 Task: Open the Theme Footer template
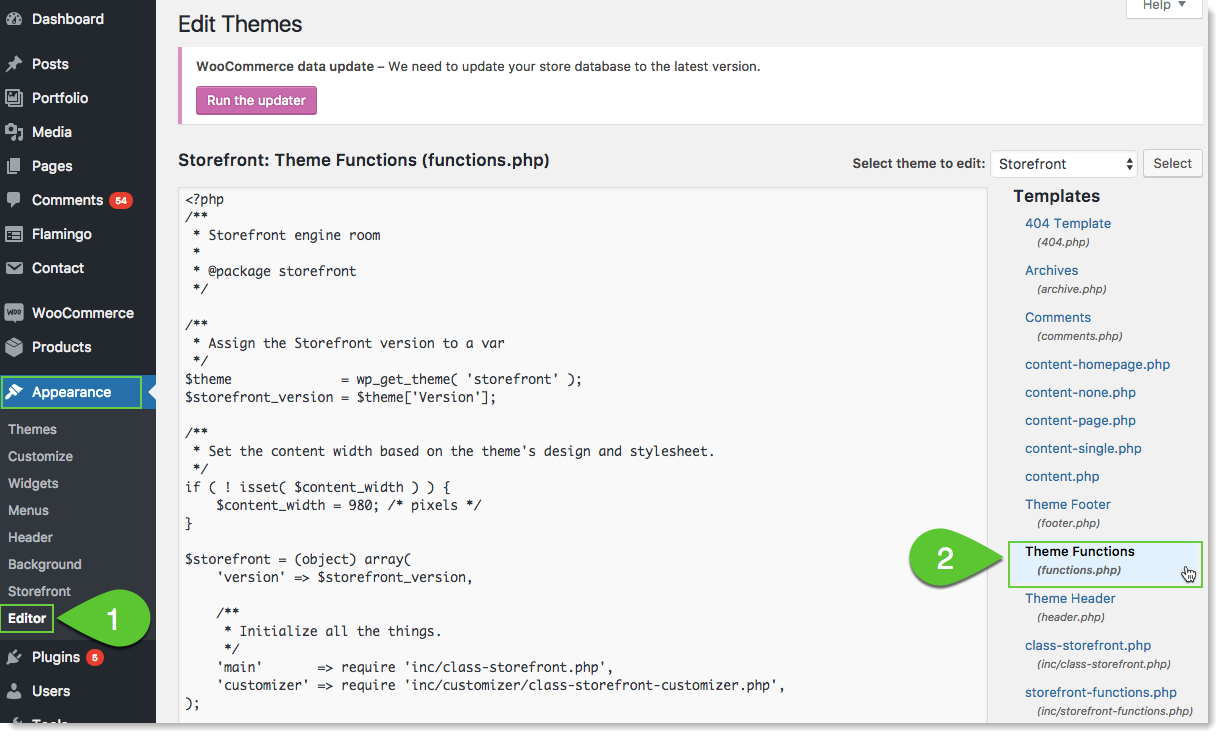coord(1067,504)
